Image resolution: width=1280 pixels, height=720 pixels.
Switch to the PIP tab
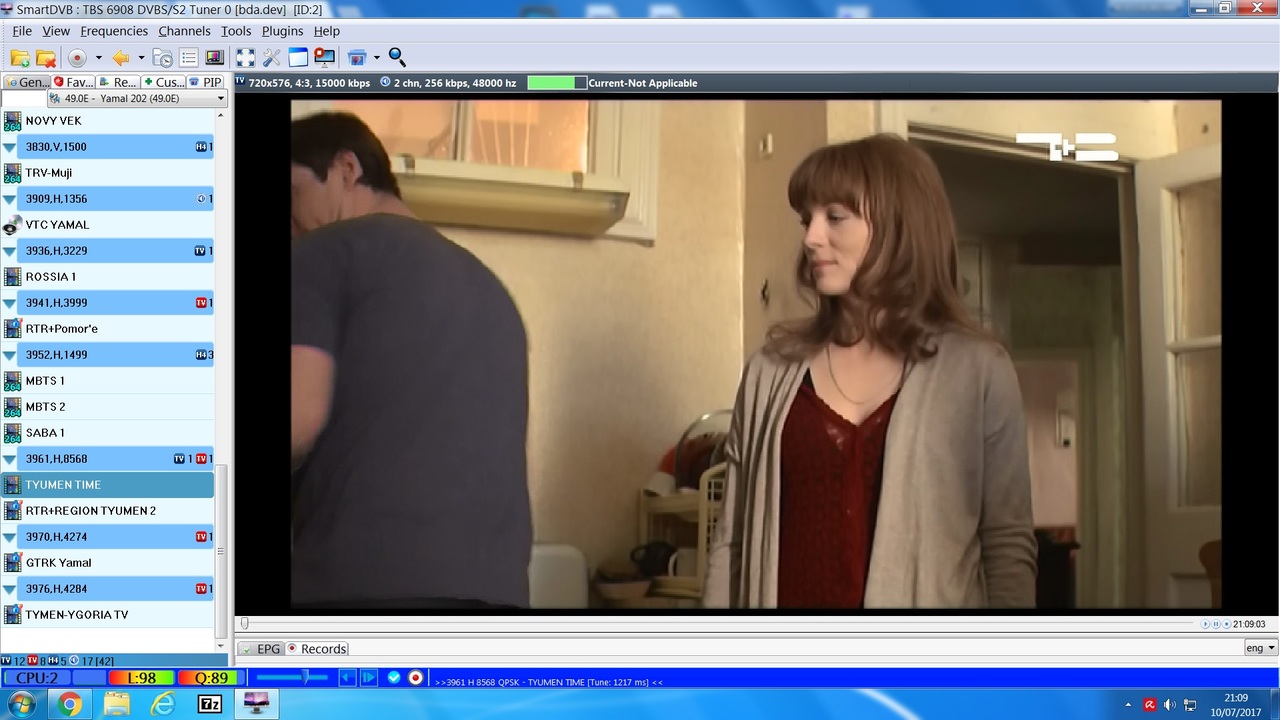click(x=206, y=82)
